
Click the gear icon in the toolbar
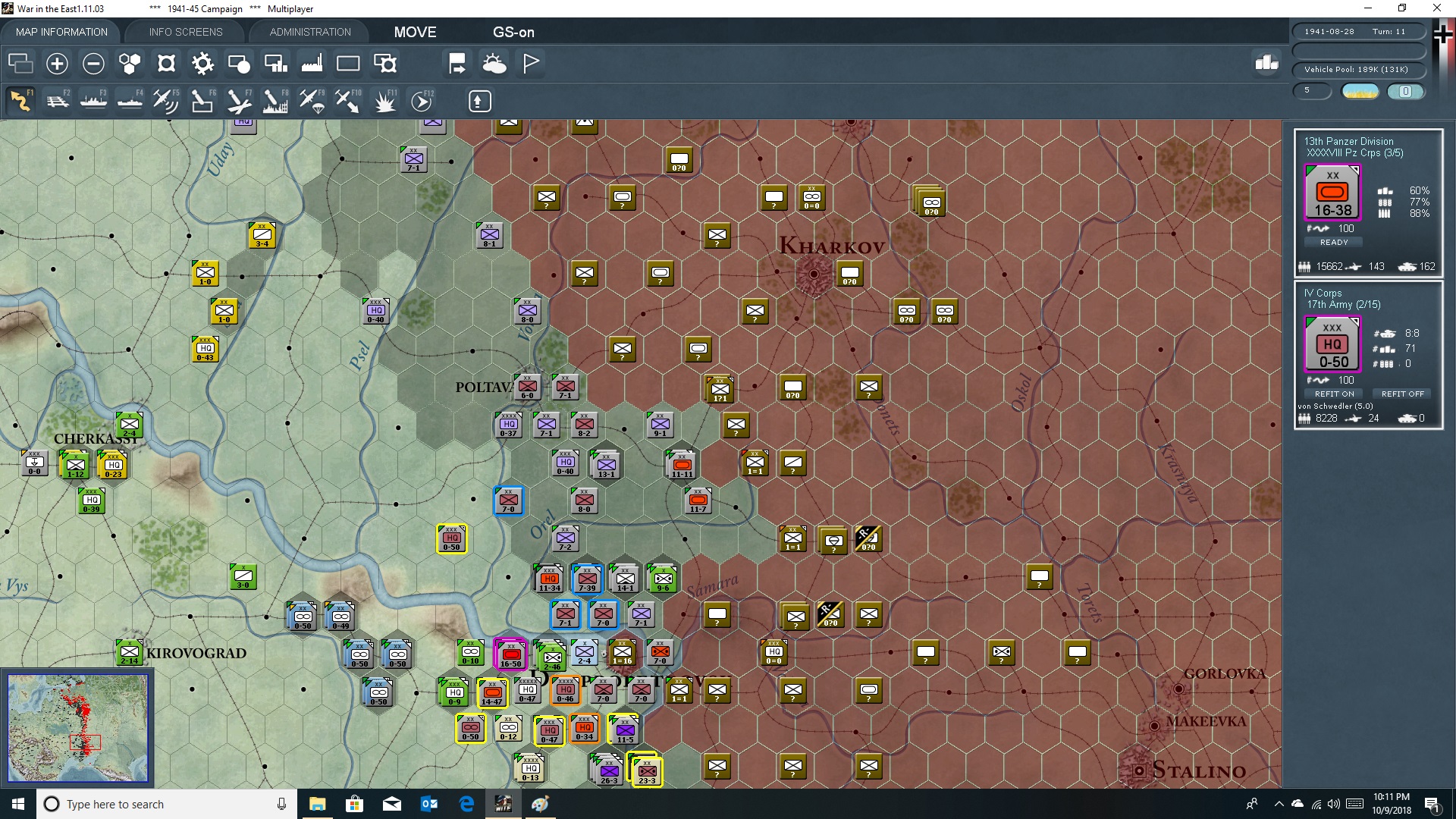coord(202,64)
